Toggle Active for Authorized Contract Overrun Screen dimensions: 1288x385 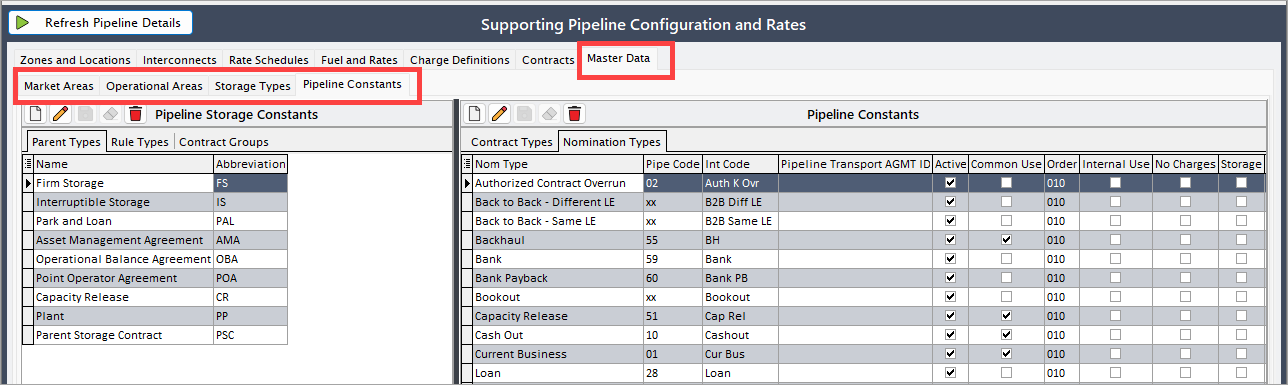pyautogui.click(x=950, y=183)
